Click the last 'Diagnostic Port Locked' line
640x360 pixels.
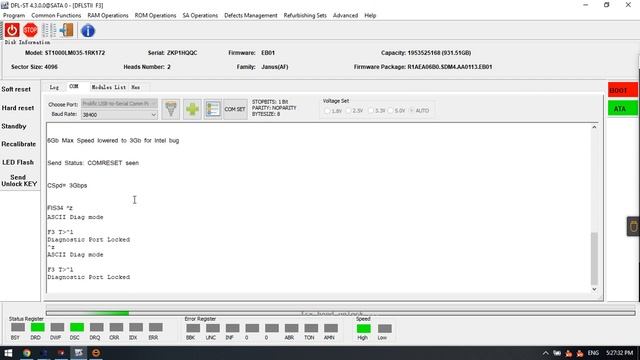click(x=89, y=277)
